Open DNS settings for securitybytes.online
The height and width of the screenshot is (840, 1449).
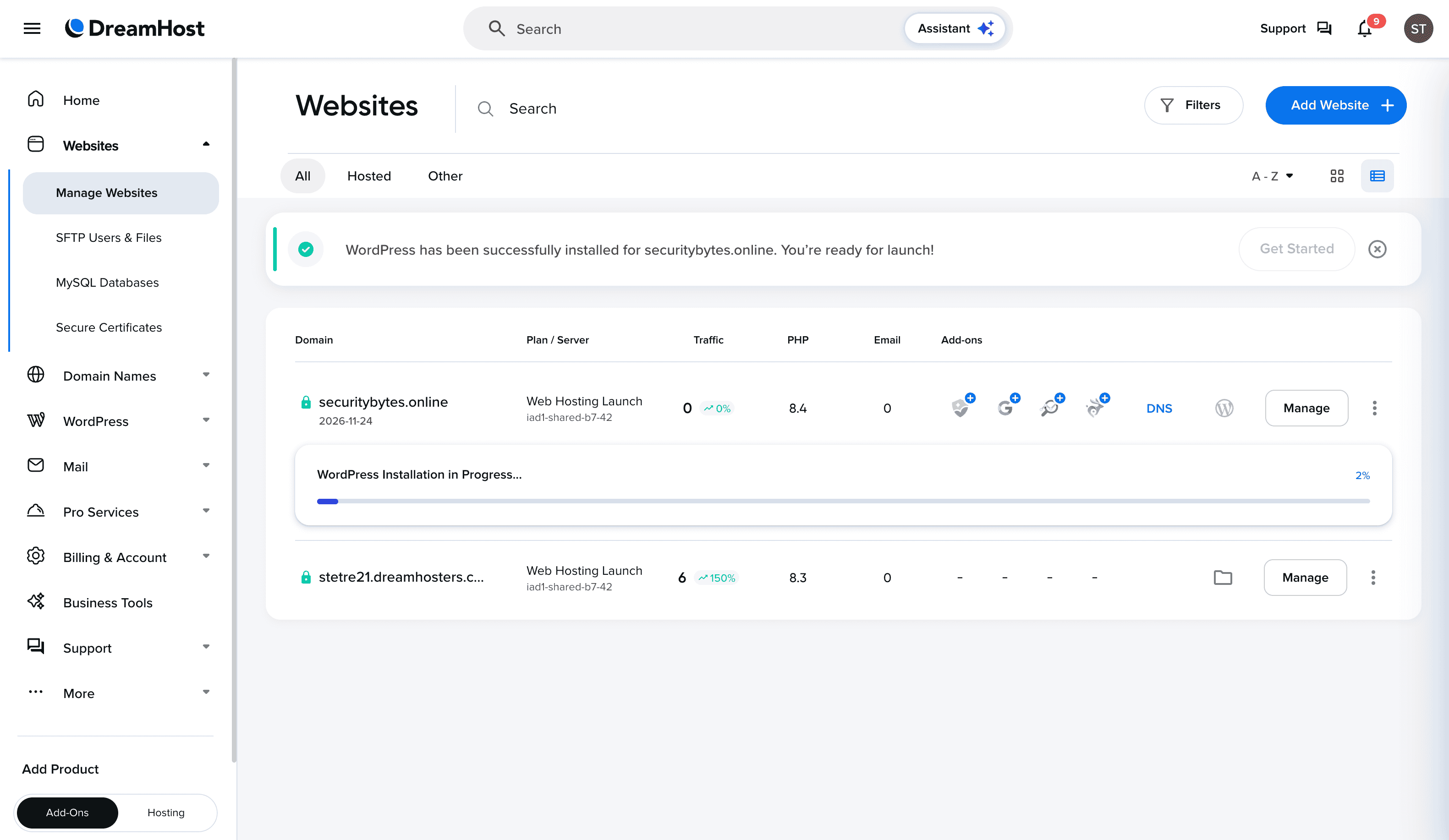coord(1159,408)
